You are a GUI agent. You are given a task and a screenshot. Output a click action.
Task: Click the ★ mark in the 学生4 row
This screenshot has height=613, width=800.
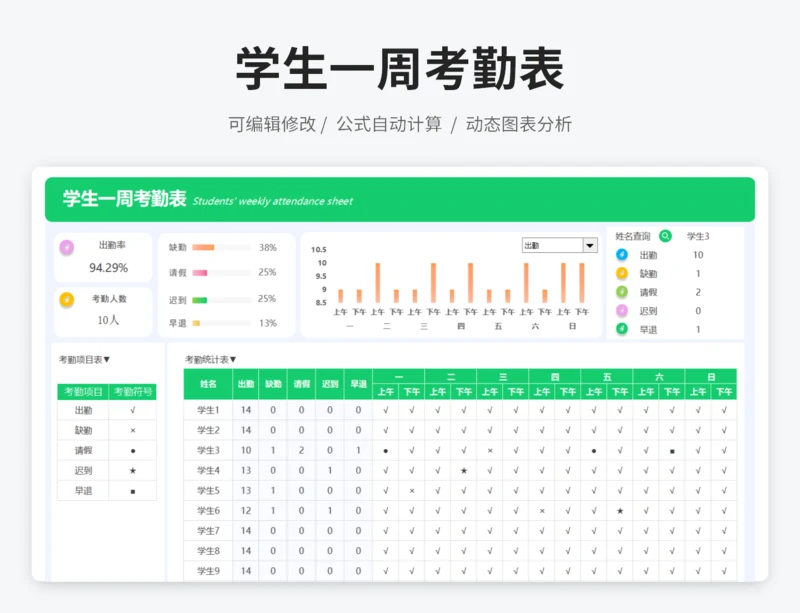click(x=464, y=471)
